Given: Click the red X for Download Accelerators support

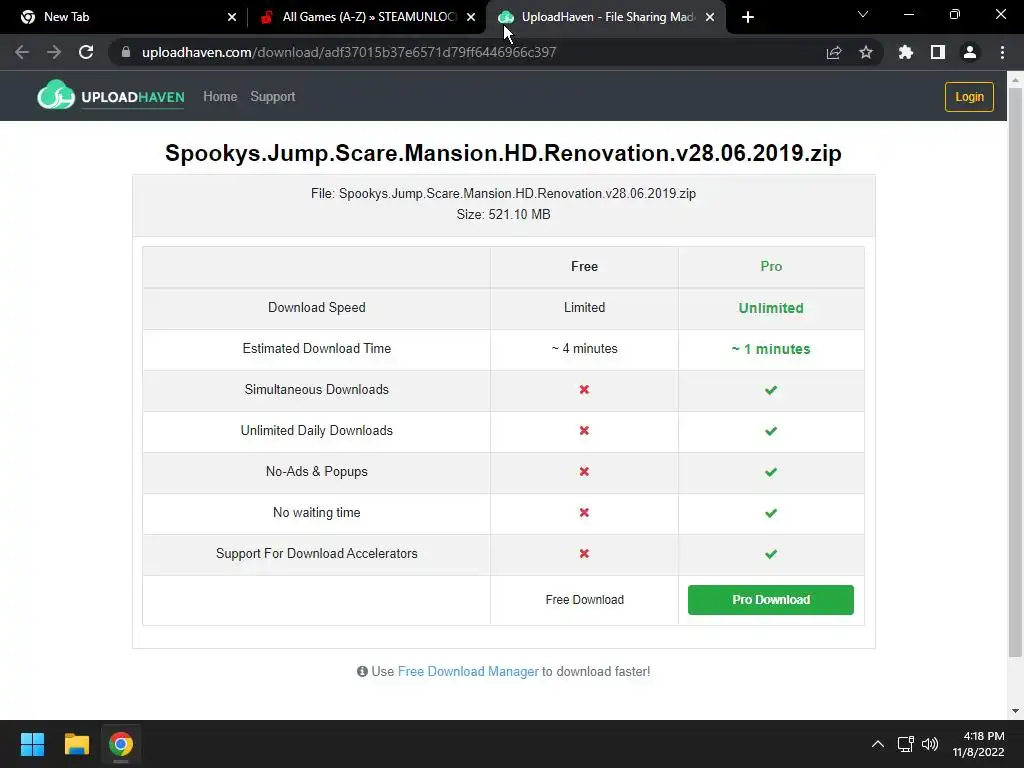Looking at the screenshot, I should coord(584,554).
